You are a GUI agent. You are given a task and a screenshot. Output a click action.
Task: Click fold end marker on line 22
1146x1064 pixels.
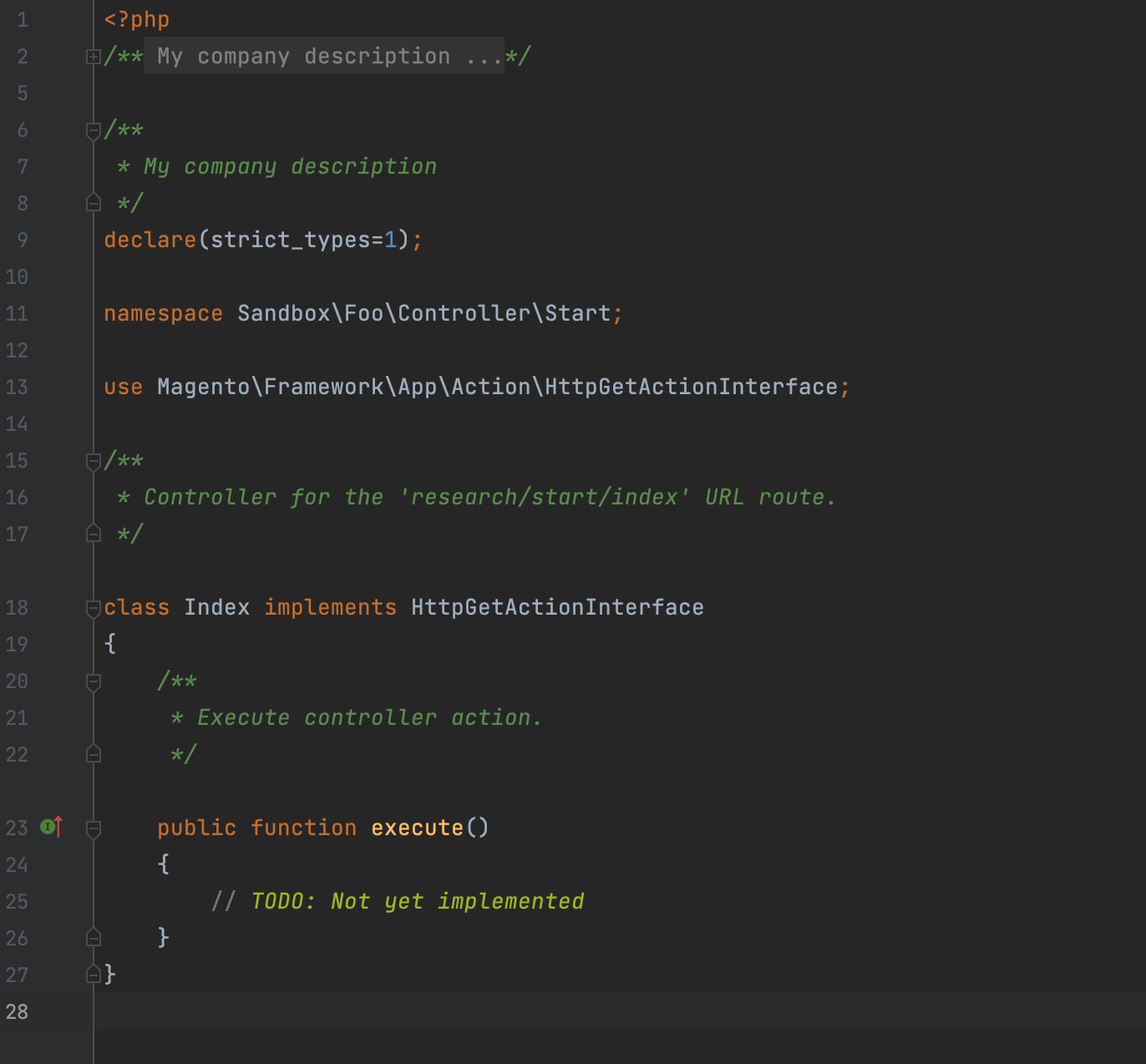94,754
